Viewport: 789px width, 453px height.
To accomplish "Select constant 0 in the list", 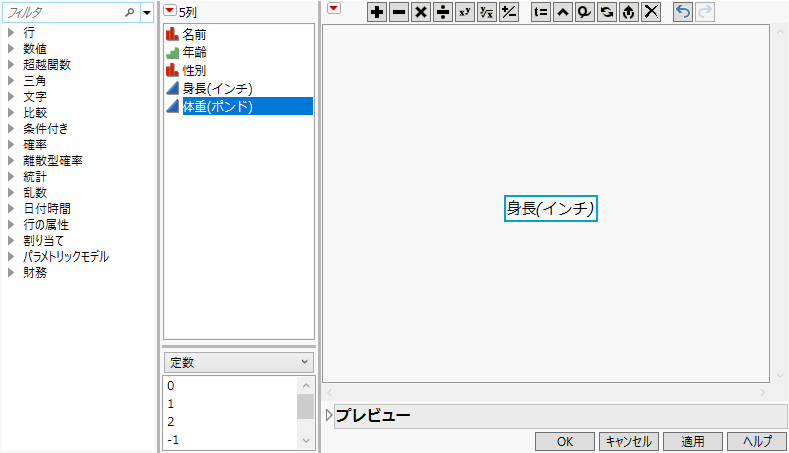I will coord(171,386).
